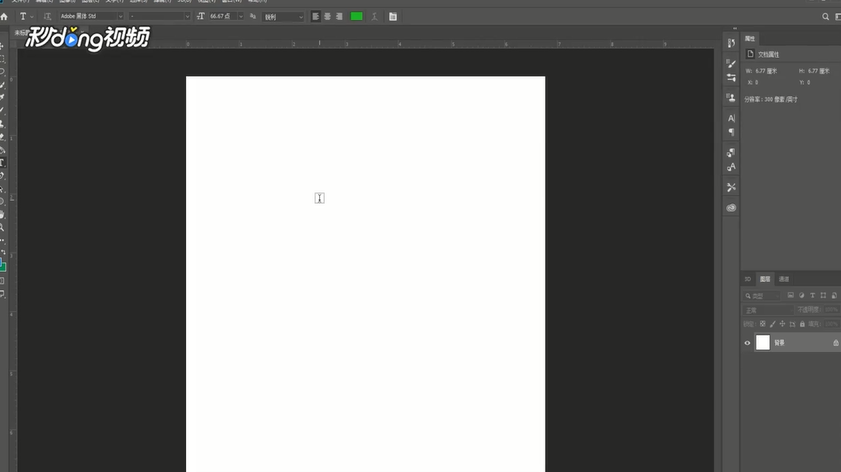This screenshot has height=472, width=841.
Task: Switch to the 3D tab
Action: (x=748, y=279)
